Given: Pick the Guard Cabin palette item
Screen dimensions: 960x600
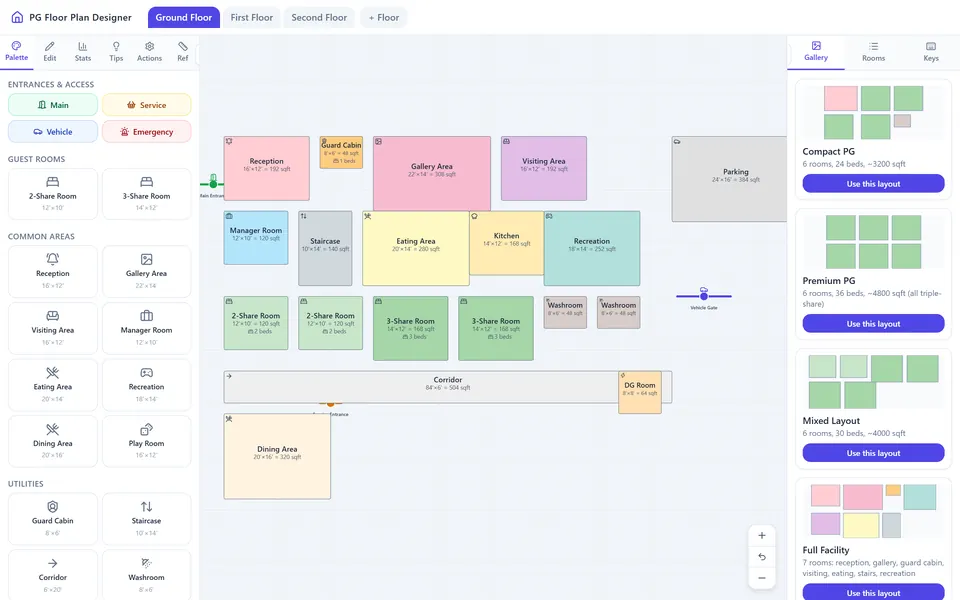Looking at the screenshot, I should 53,519.
